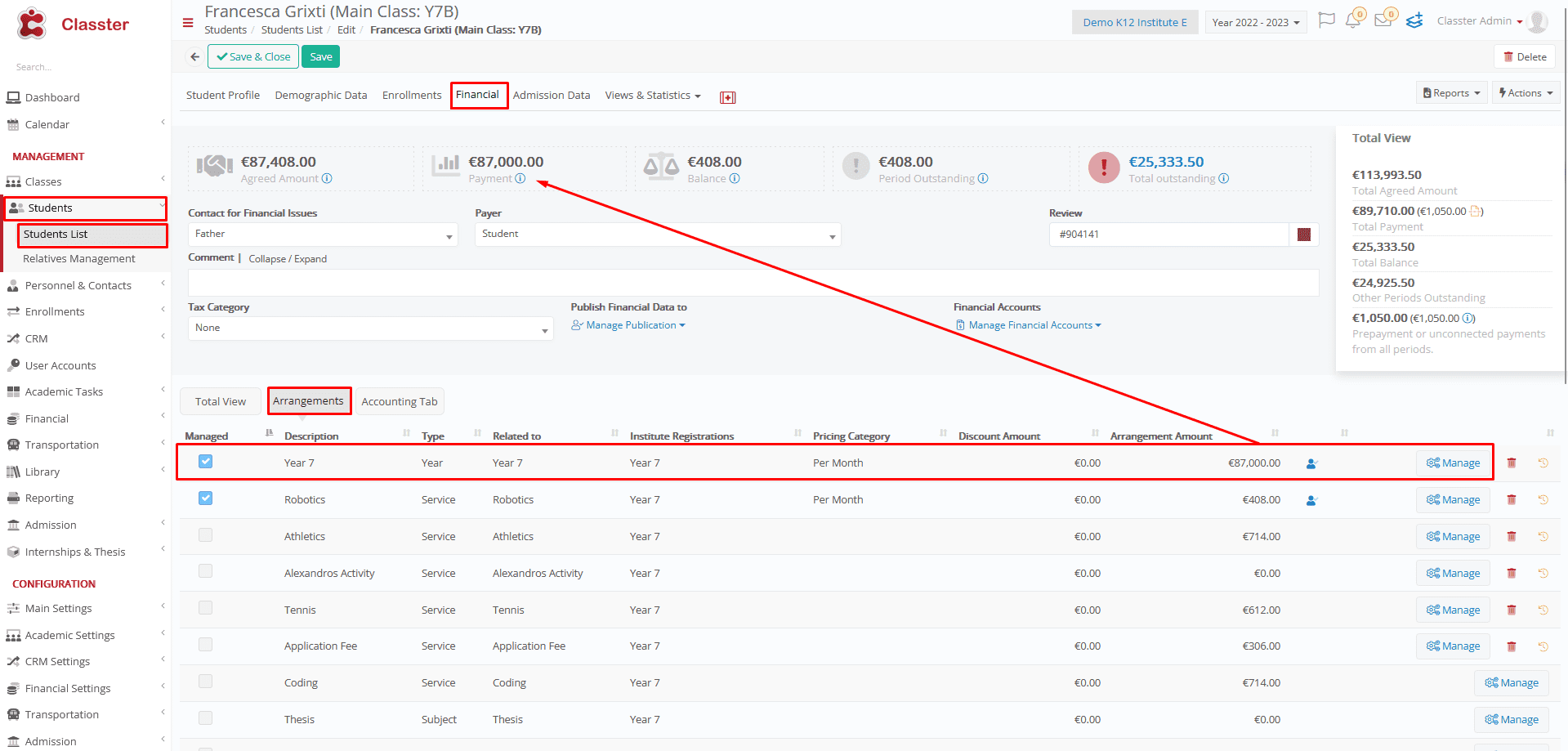This screenshot has width=1568, height=751.
Task: Switch to Admission Data tab
Action: pos(552,96)
